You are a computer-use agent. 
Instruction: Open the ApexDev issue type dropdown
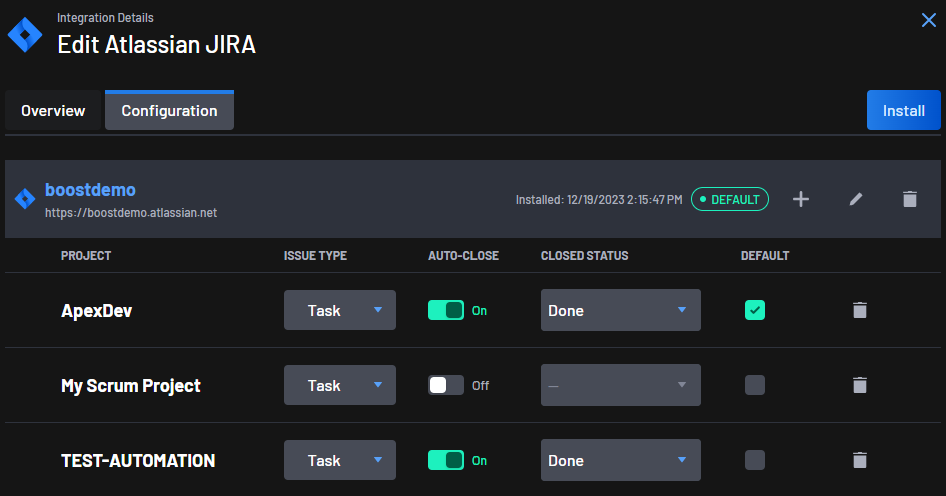pyautogui.click(x=340, y=310)
